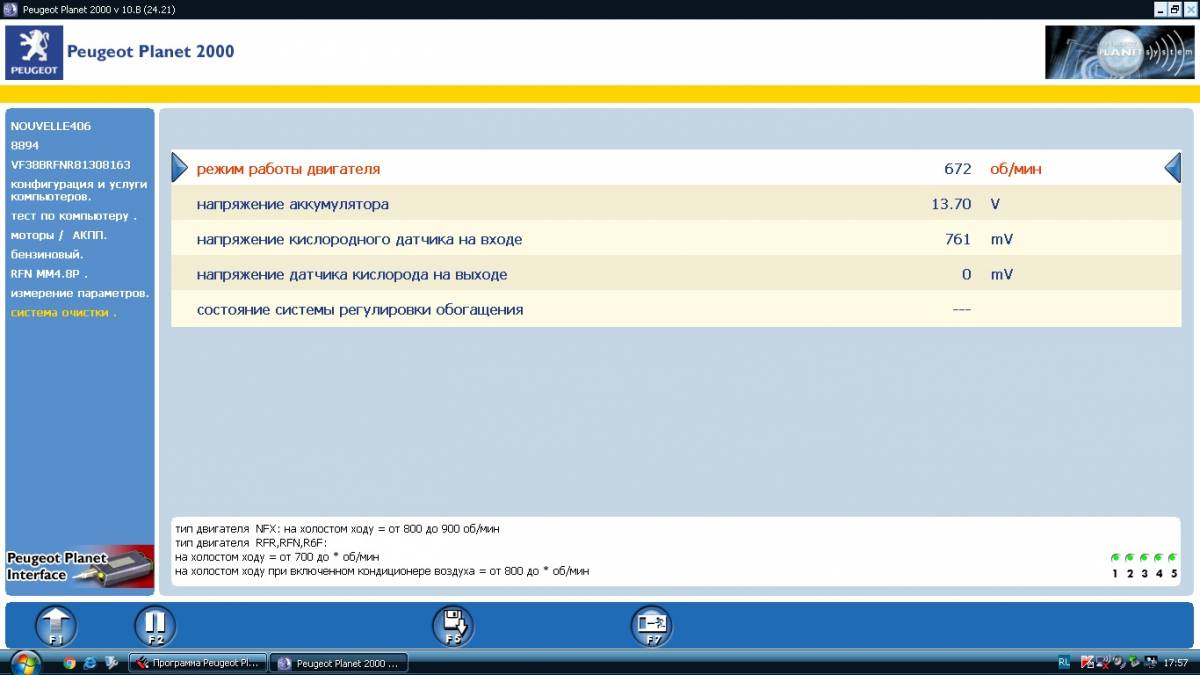Click the Peugeot lion logo
The width and height of the screenshot is (1200, 675).
coord(34,52)
